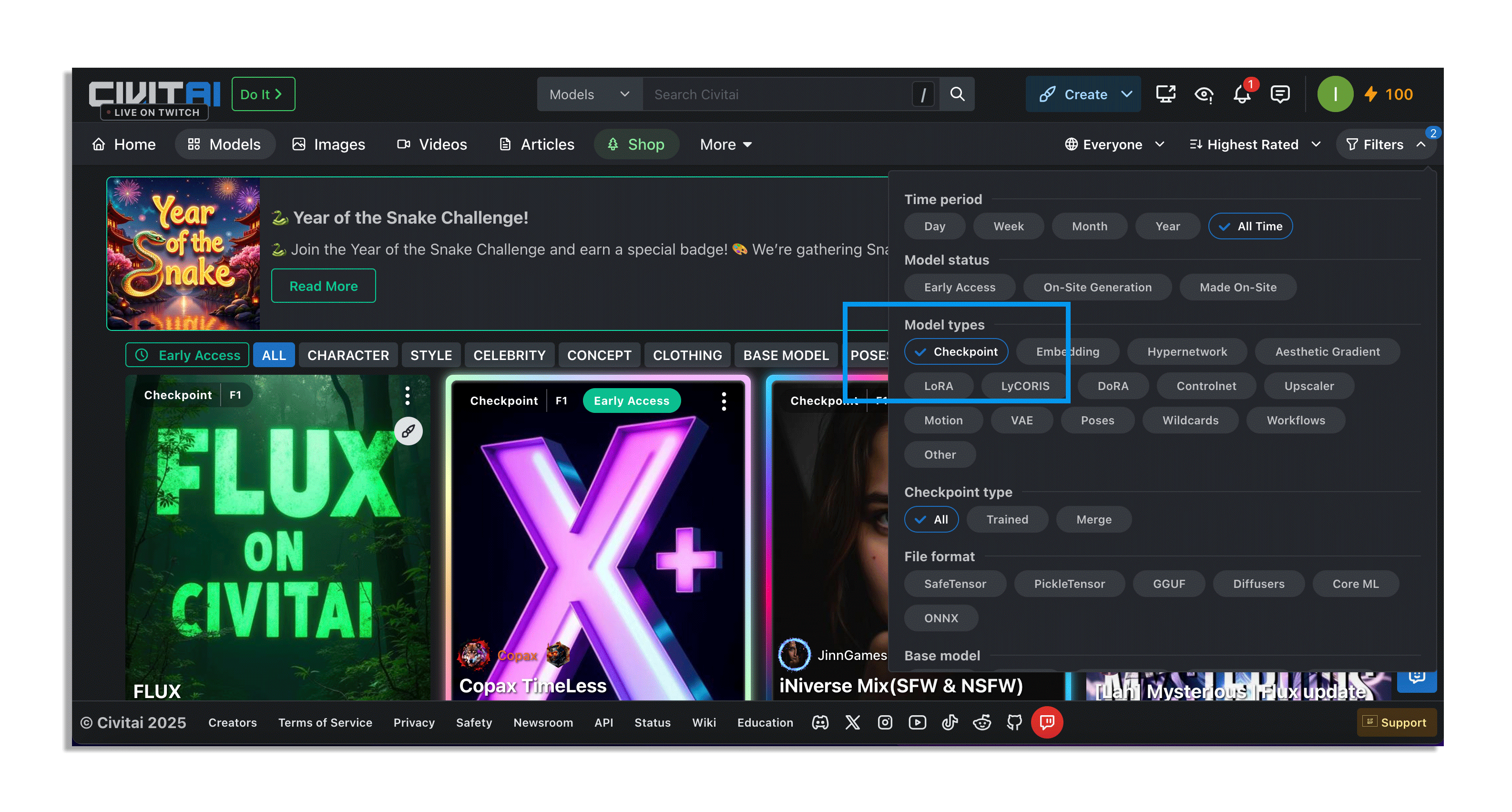Expand the More navigation menu
Image resolution: width=1512 pixels, height=812 pixels.
pyautogui.click(x=725, y=144)
